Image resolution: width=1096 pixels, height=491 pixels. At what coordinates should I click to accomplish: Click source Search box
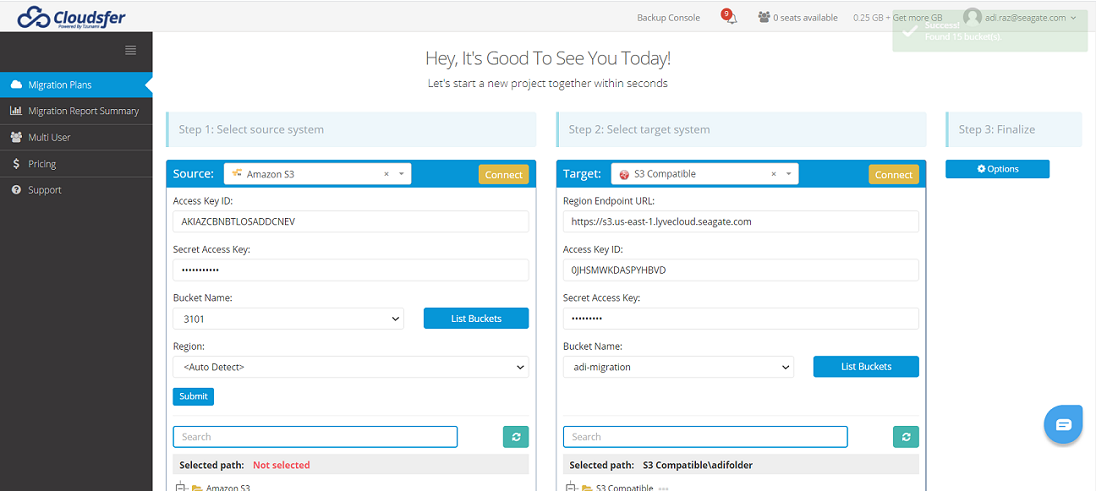click(315, 436)
